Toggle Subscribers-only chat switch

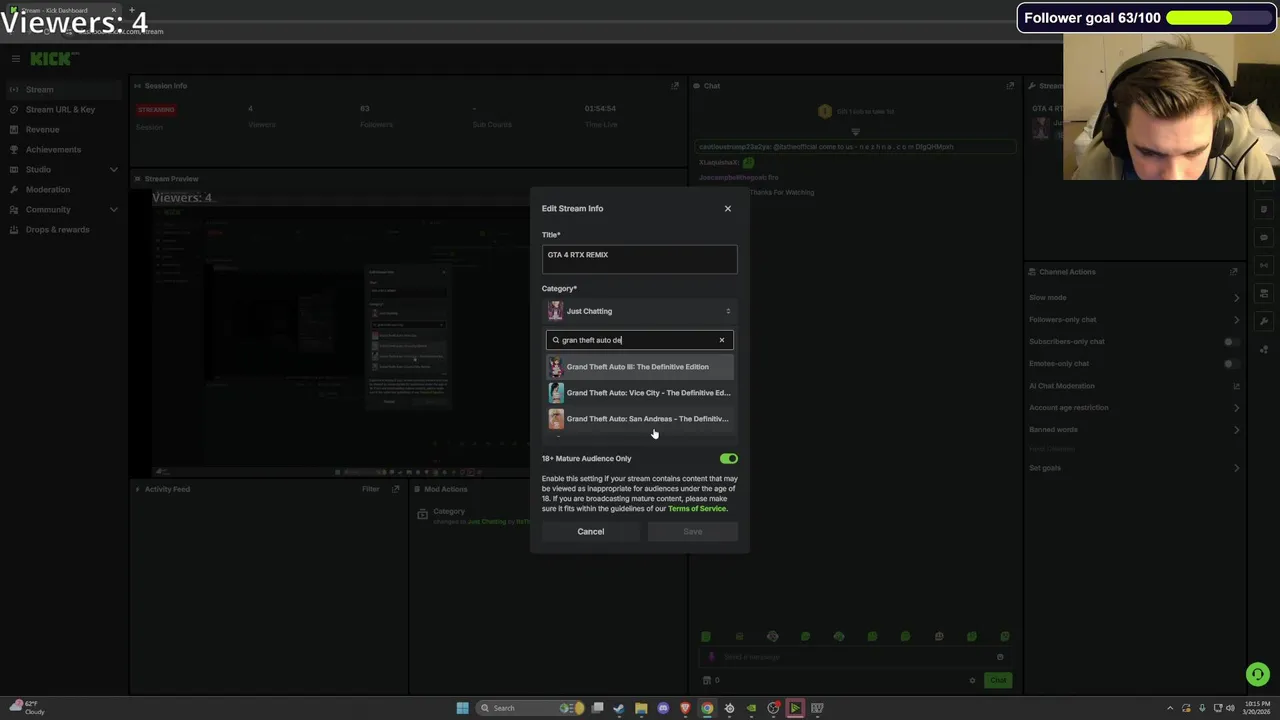point(1231,341)
